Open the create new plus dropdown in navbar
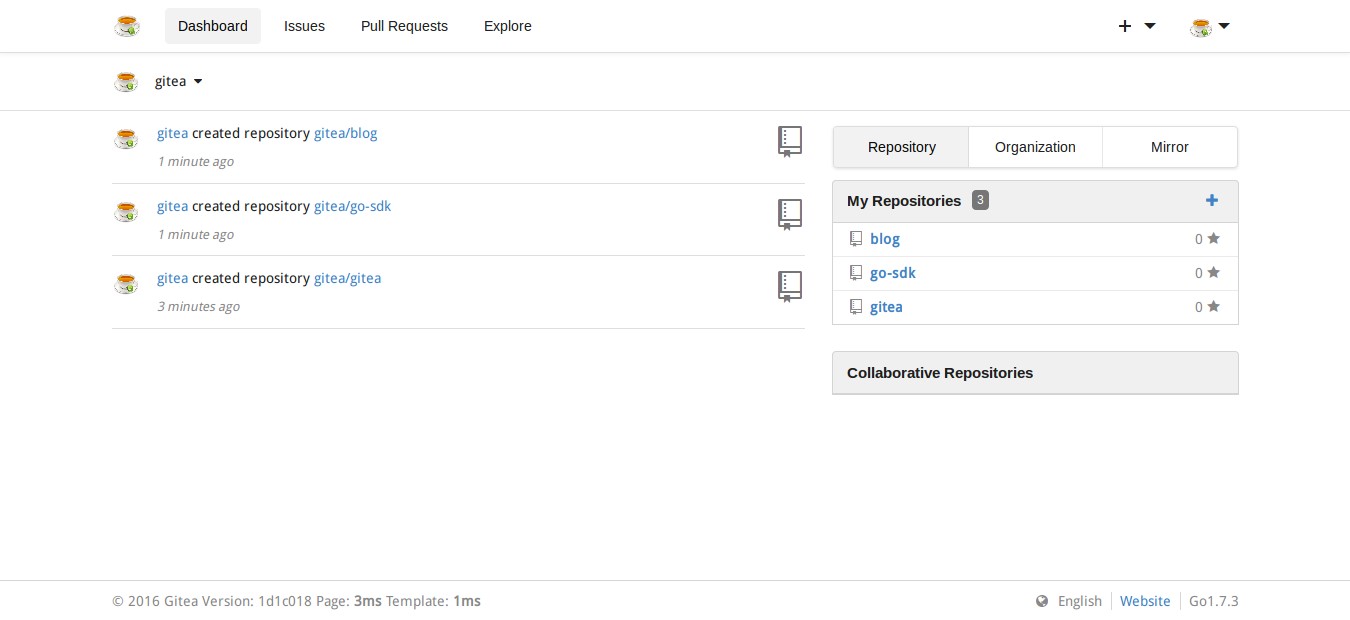 click(x=1136, y=26)
